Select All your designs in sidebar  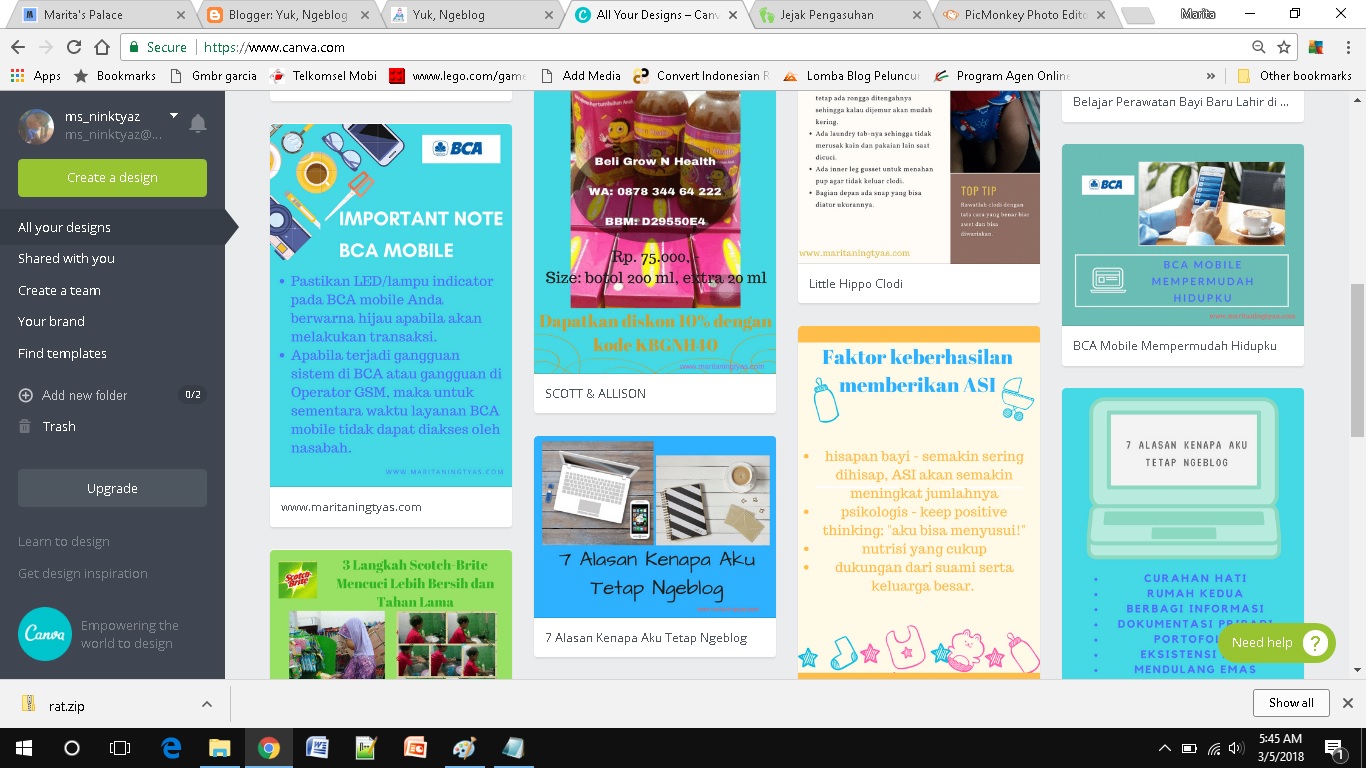[64, 228]
